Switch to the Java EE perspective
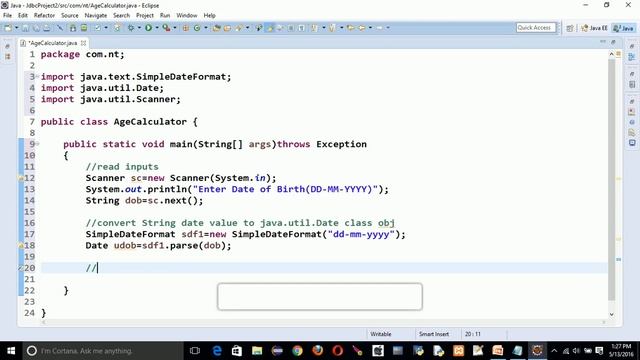The height and width of the screenshot is (360, 640). [x=594, y=28]
